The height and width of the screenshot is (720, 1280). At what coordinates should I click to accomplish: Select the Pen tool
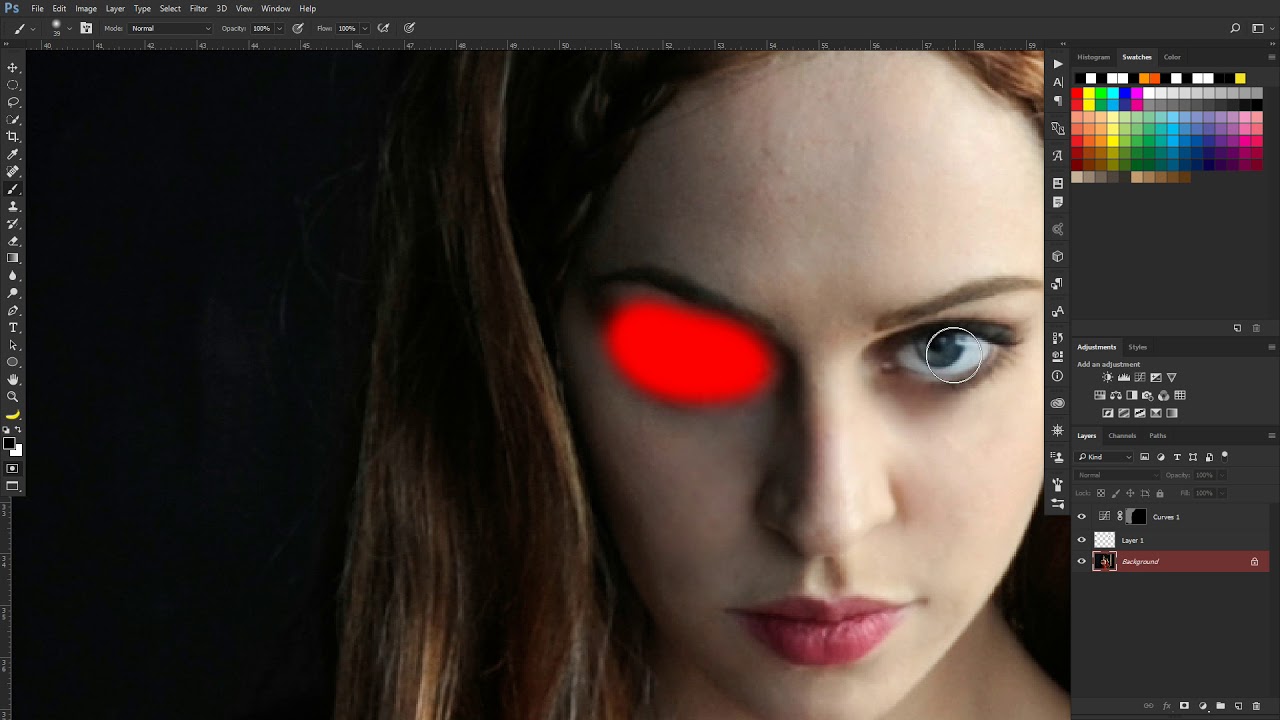(13, 310)
